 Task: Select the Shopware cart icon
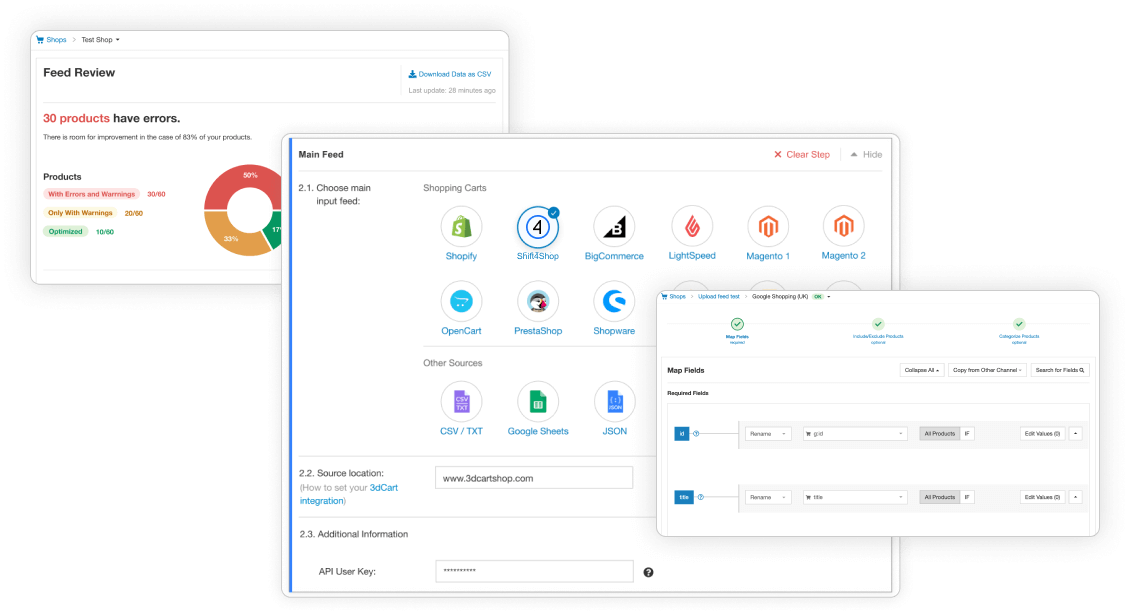pos(614,301)
